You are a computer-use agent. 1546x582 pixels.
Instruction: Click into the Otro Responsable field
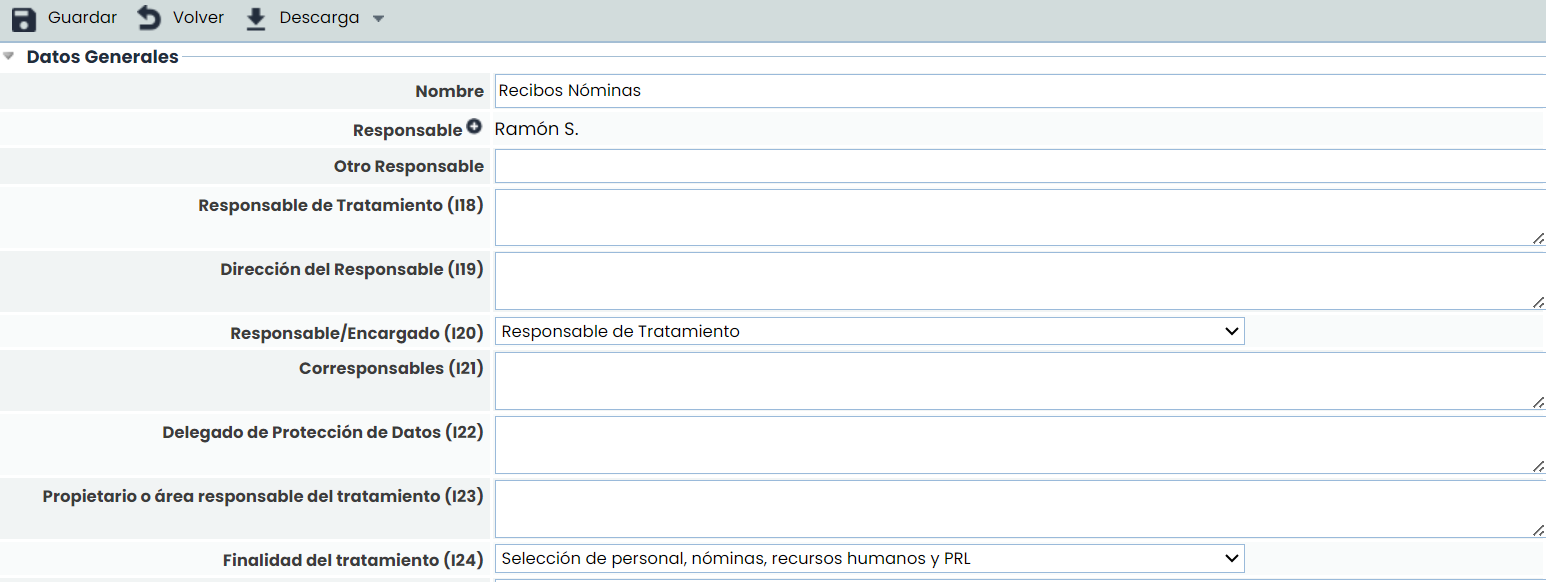(x=1020, y=166)
